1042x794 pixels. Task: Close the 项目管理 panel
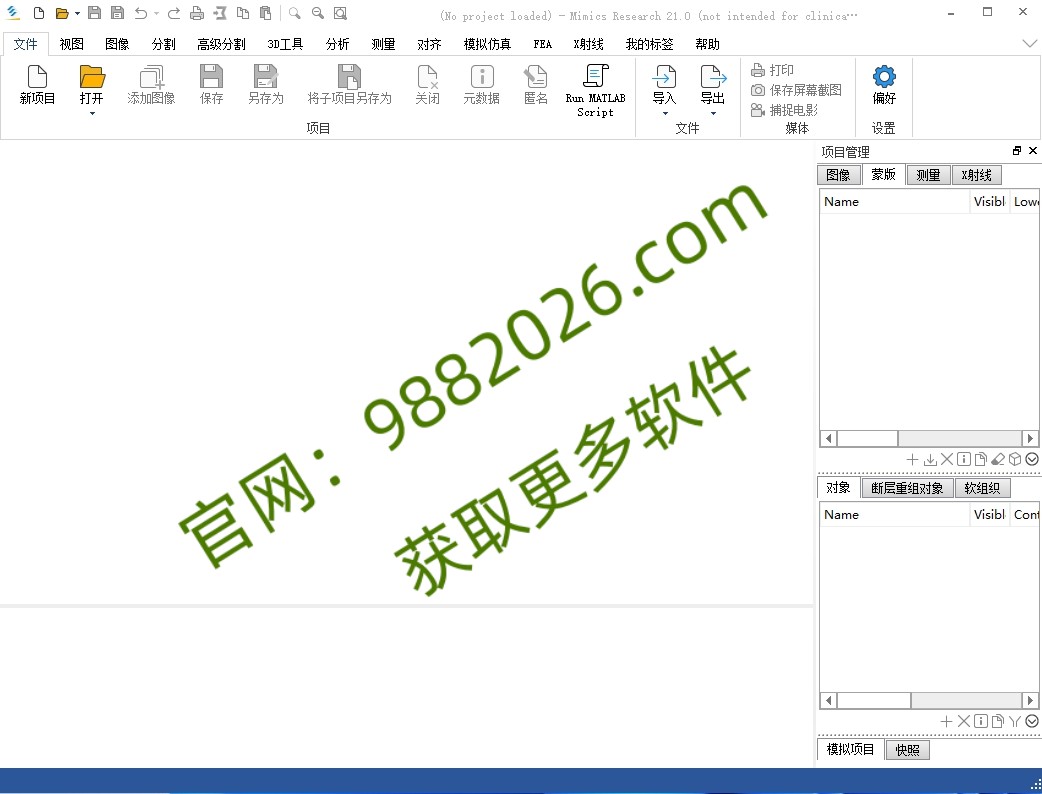(x=1033, y=151)
